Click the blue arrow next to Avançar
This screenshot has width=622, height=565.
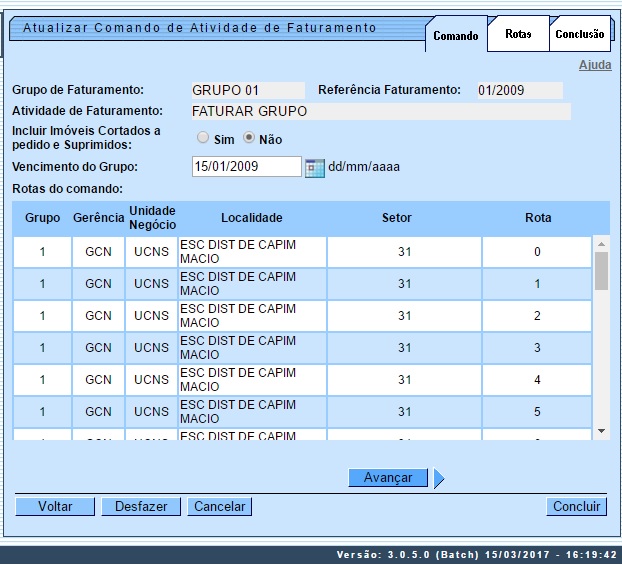point(439,479)
